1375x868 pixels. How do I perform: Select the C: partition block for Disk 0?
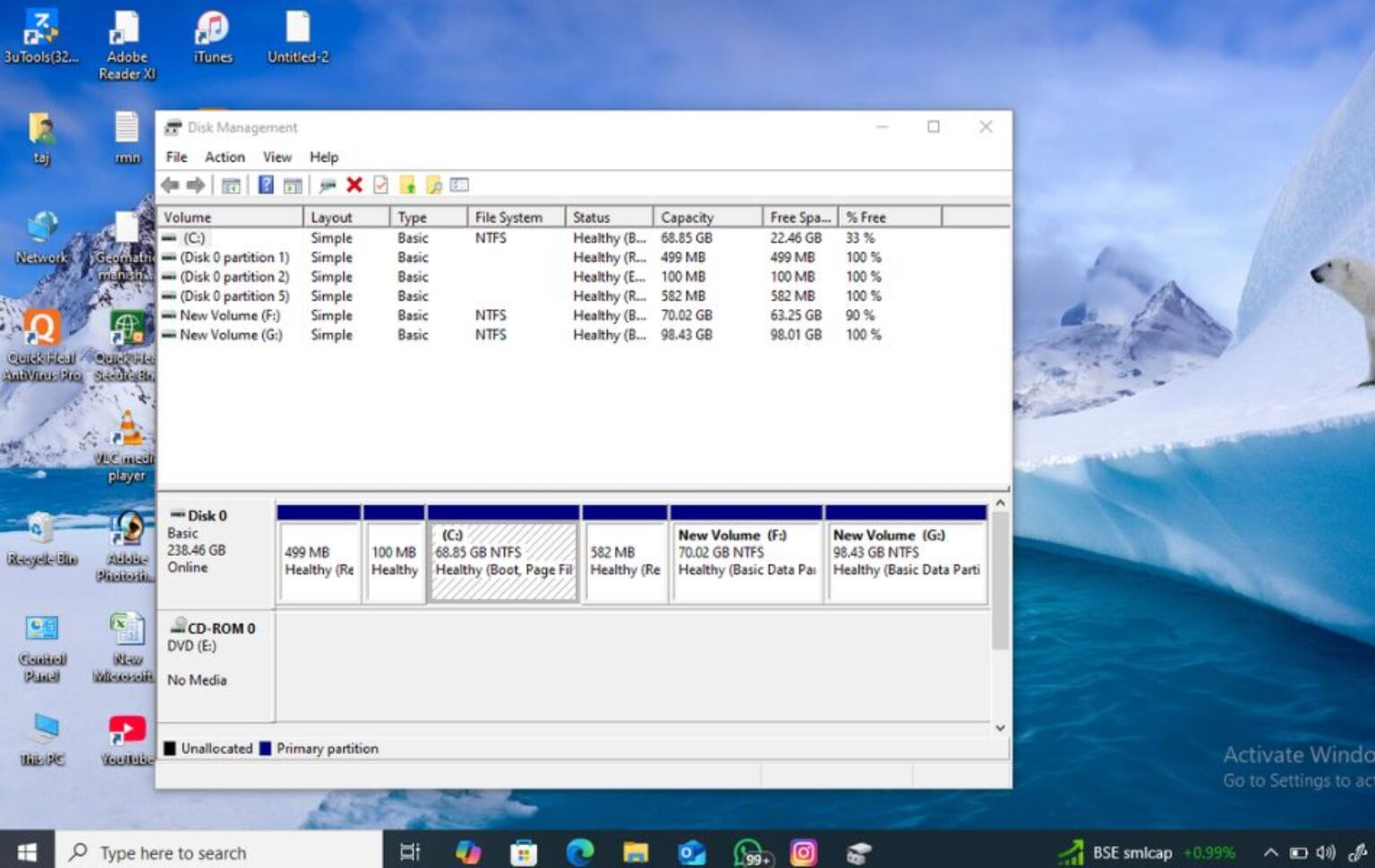coord(502,555)
